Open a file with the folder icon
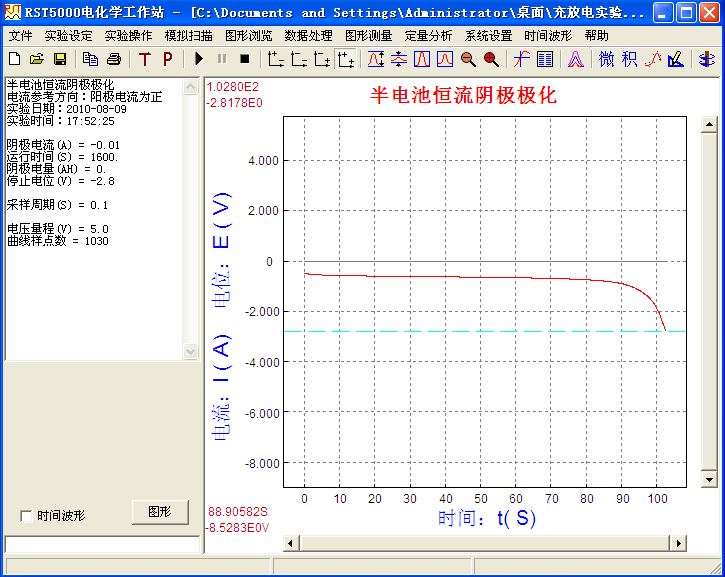This screenshot has height=577, width=725. (x=37, y=59)
